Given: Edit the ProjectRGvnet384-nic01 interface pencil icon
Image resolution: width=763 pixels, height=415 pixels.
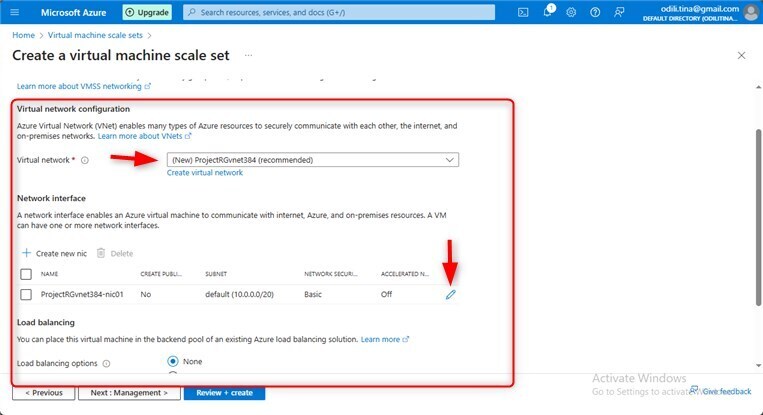Looking at the screenshot, I should [451, 294].
